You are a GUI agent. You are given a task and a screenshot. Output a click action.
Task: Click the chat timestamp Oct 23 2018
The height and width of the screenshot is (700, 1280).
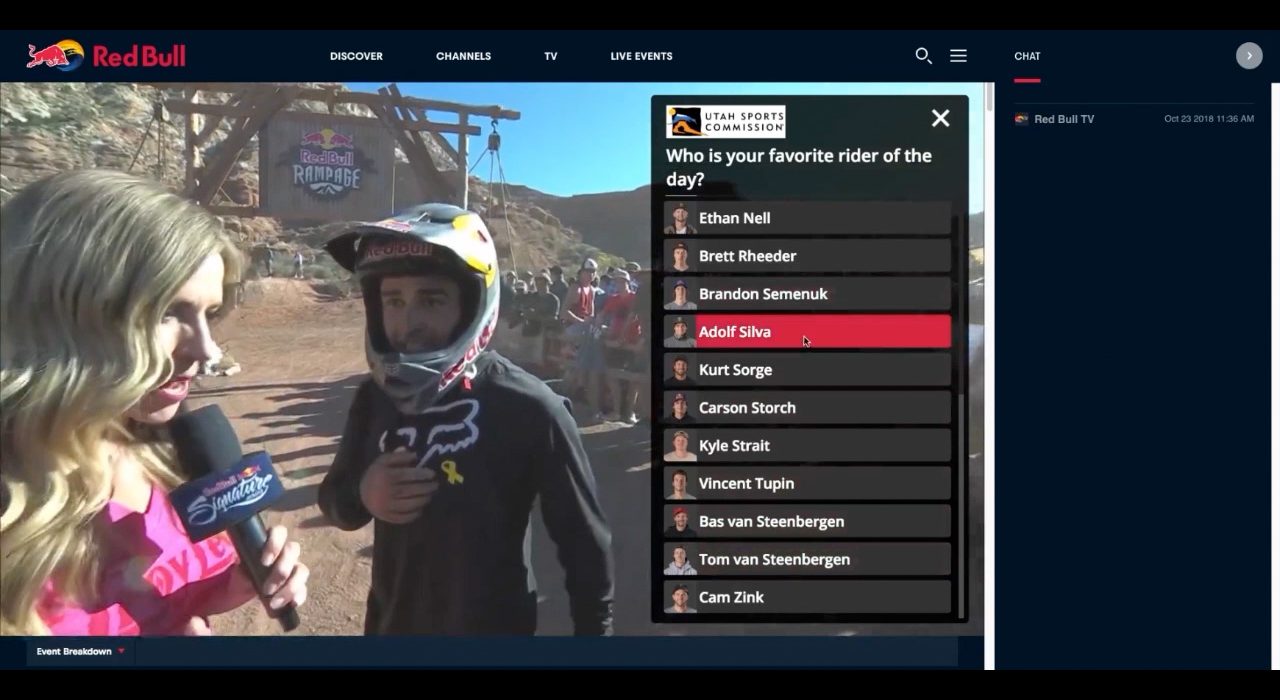tap(1209, 119)
